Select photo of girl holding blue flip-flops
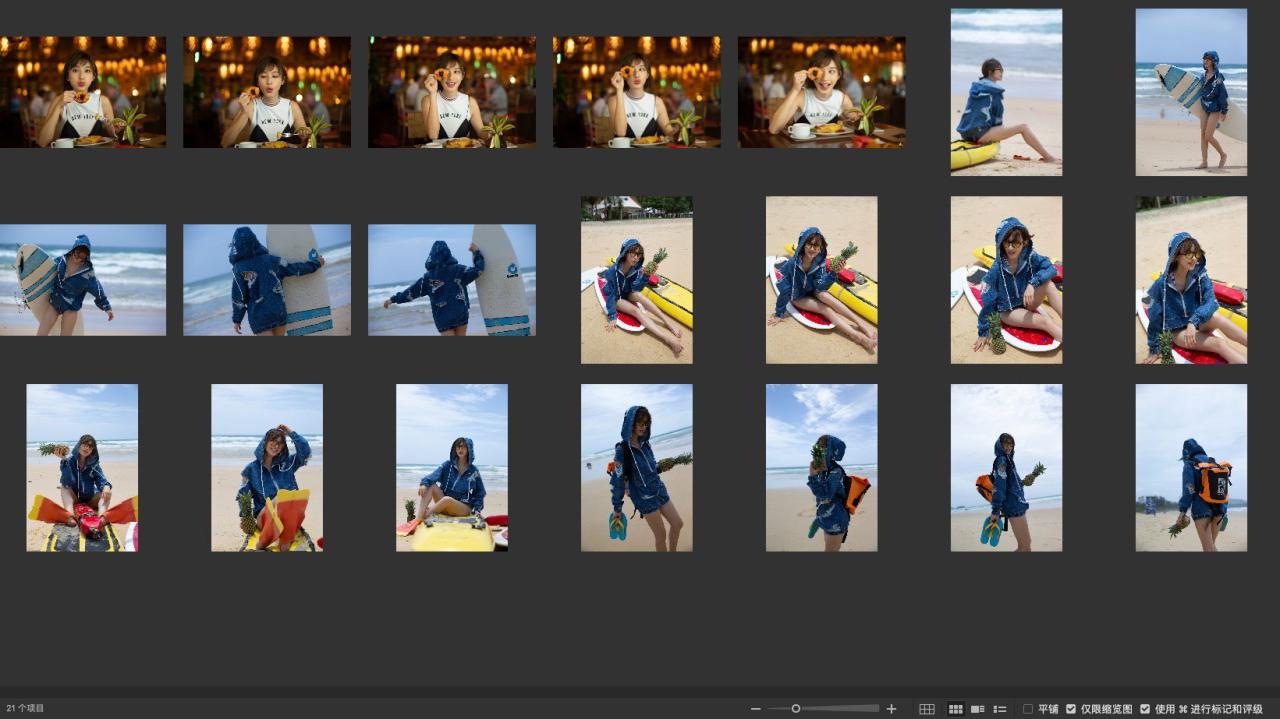The height and width of the screenshot is (719, 1280). [636, 468]
